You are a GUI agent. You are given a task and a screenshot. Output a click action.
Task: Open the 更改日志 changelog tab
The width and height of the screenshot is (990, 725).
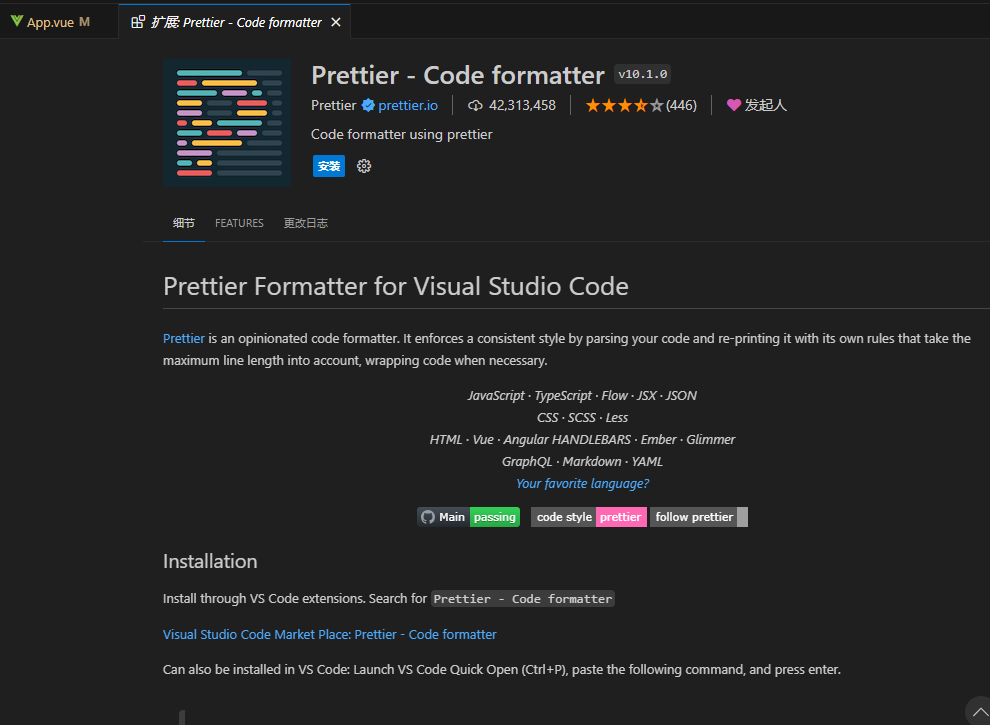[x=305, y=223]
